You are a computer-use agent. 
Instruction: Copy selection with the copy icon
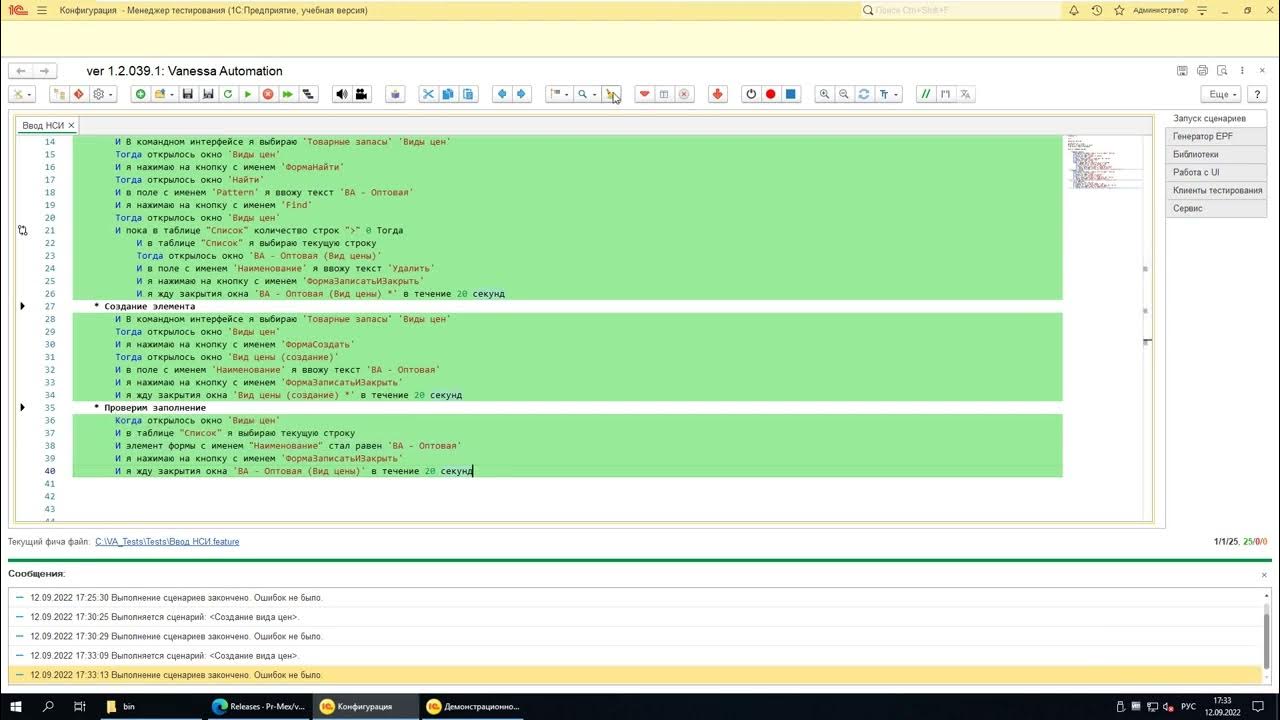(x=448, y=94)
